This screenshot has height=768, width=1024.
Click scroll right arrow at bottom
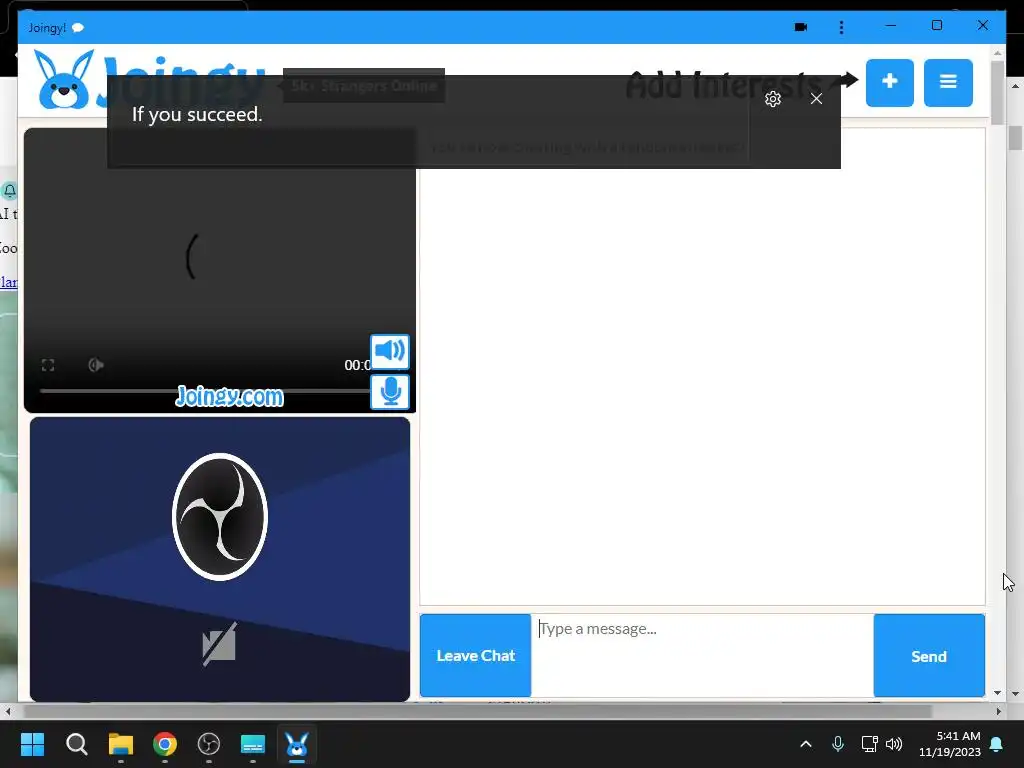tap(999, 711)
